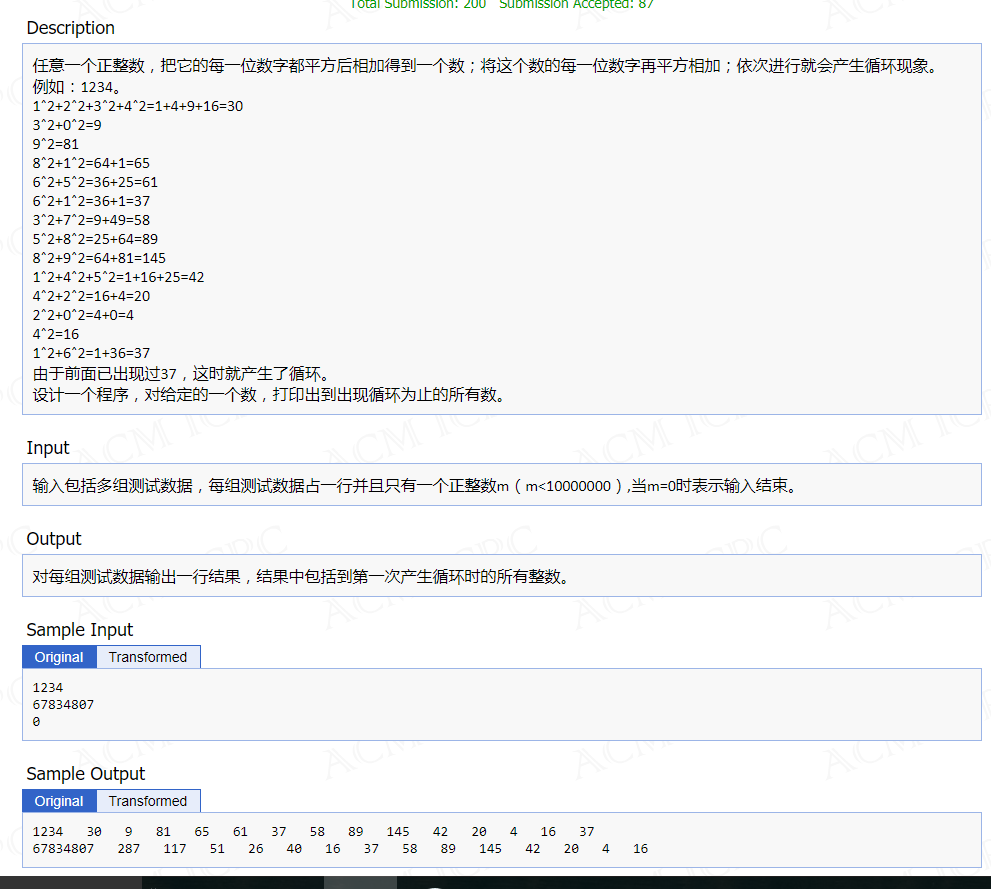Click the line "6^2+5^2=36+25=61"
Viewport: 991px width, 889px height.
coord(95,182)
